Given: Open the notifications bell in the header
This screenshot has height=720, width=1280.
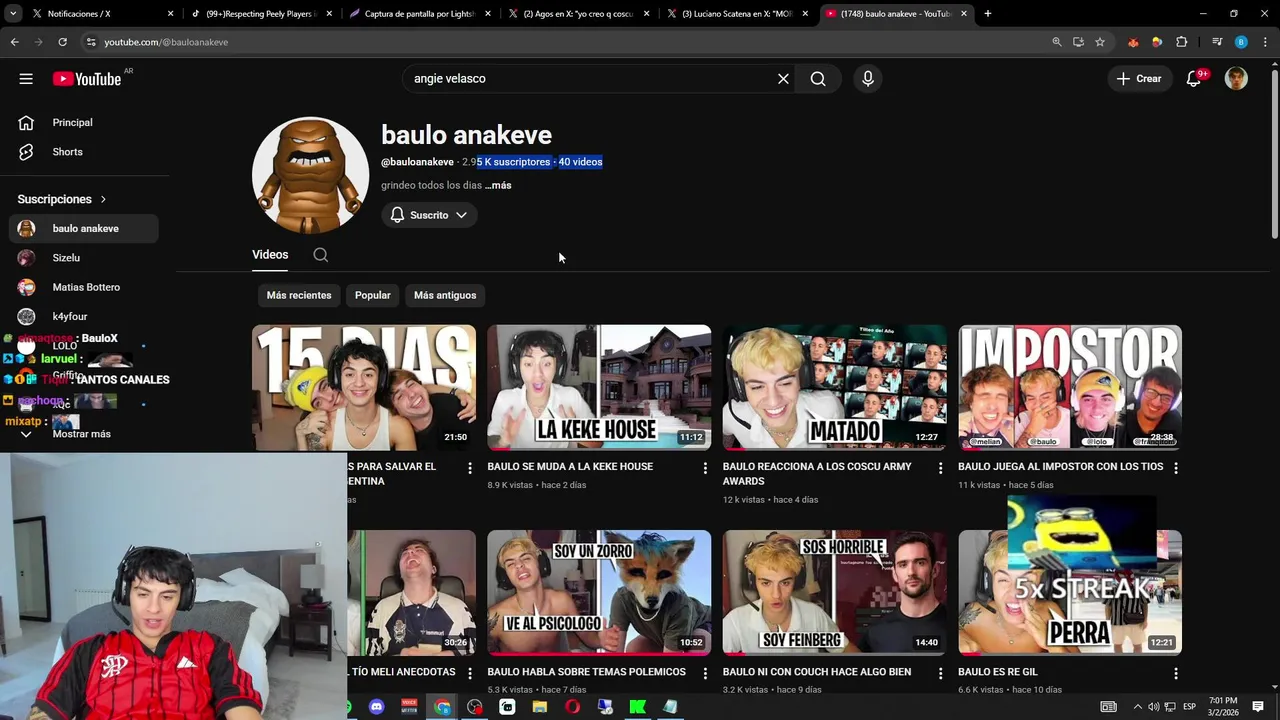Looking at the screenshot, I should pos(1194,79).
